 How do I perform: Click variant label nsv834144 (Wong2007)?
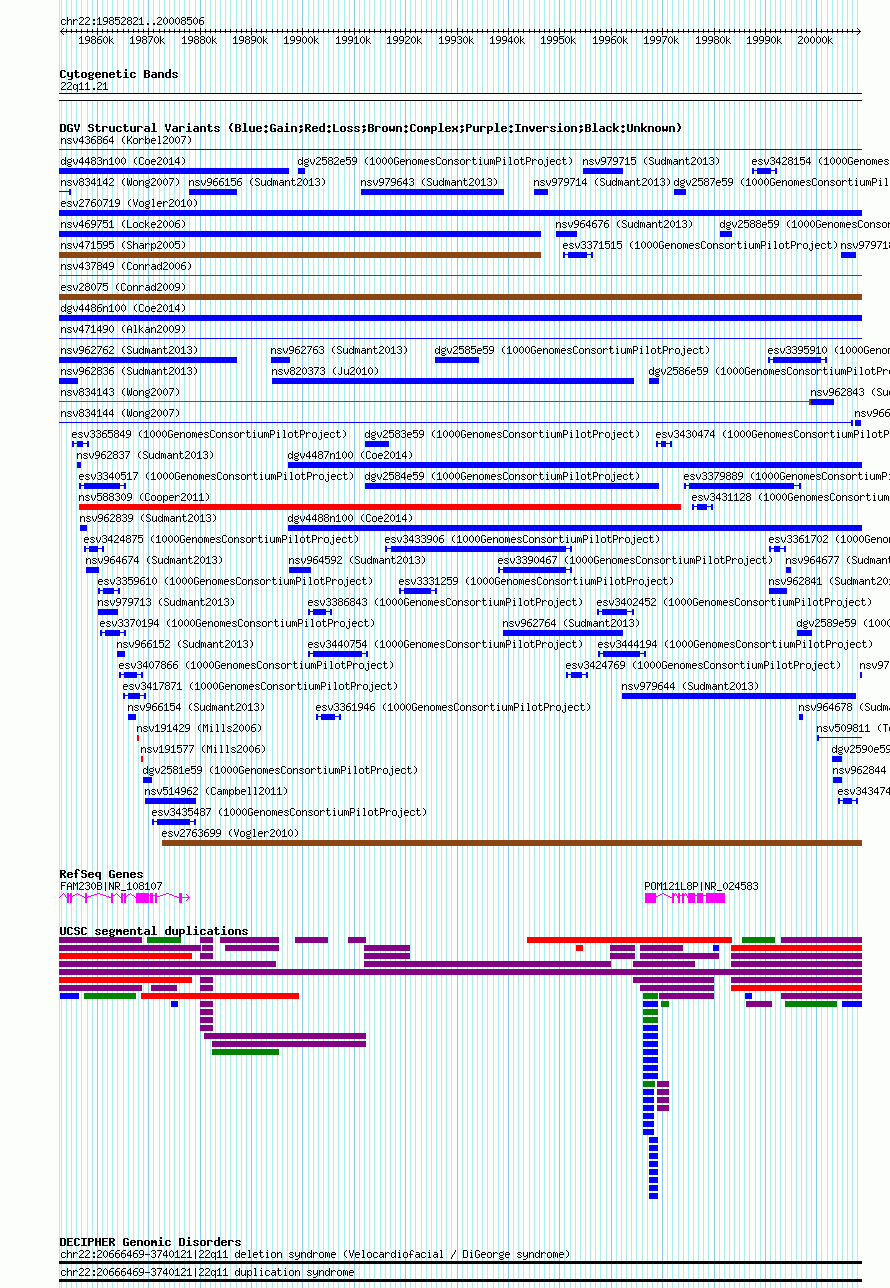[120, 413]
